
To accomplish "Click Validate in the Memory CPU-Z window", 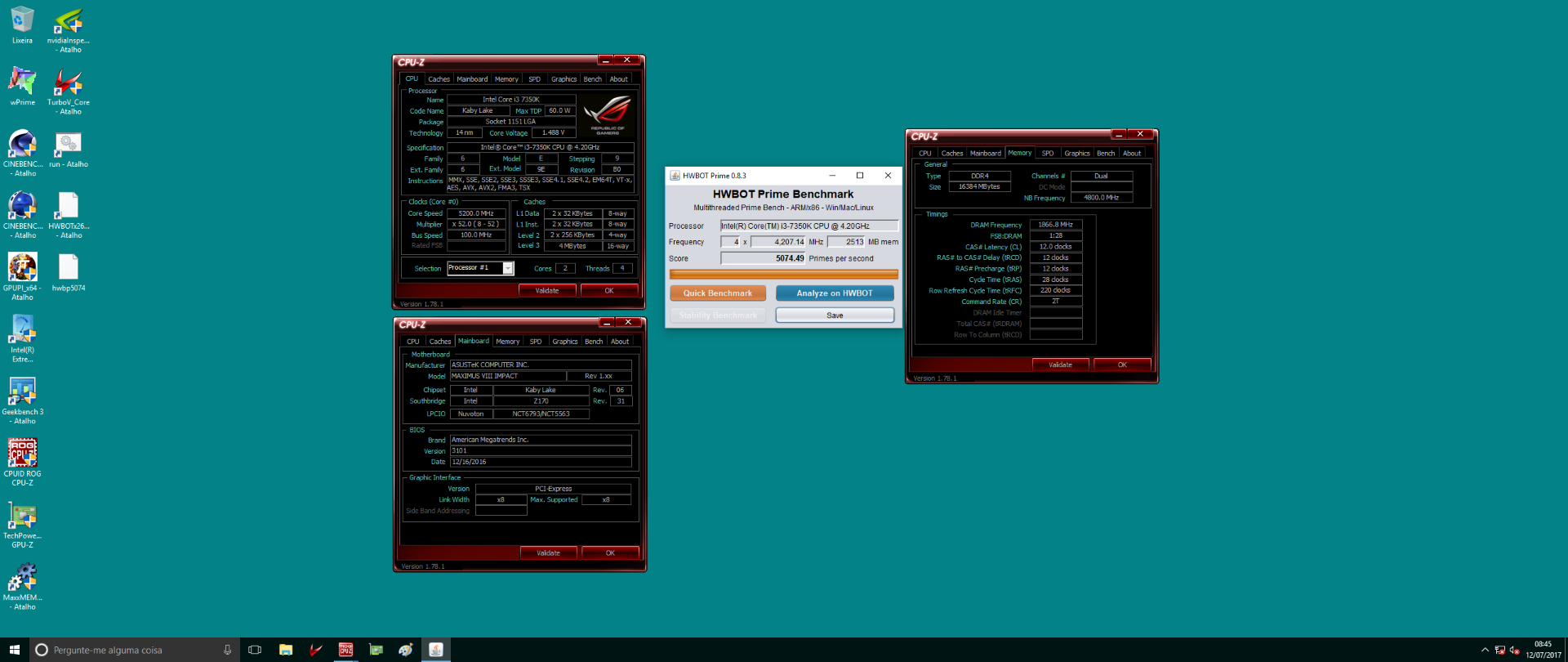I will click(x=1060, y=365).
